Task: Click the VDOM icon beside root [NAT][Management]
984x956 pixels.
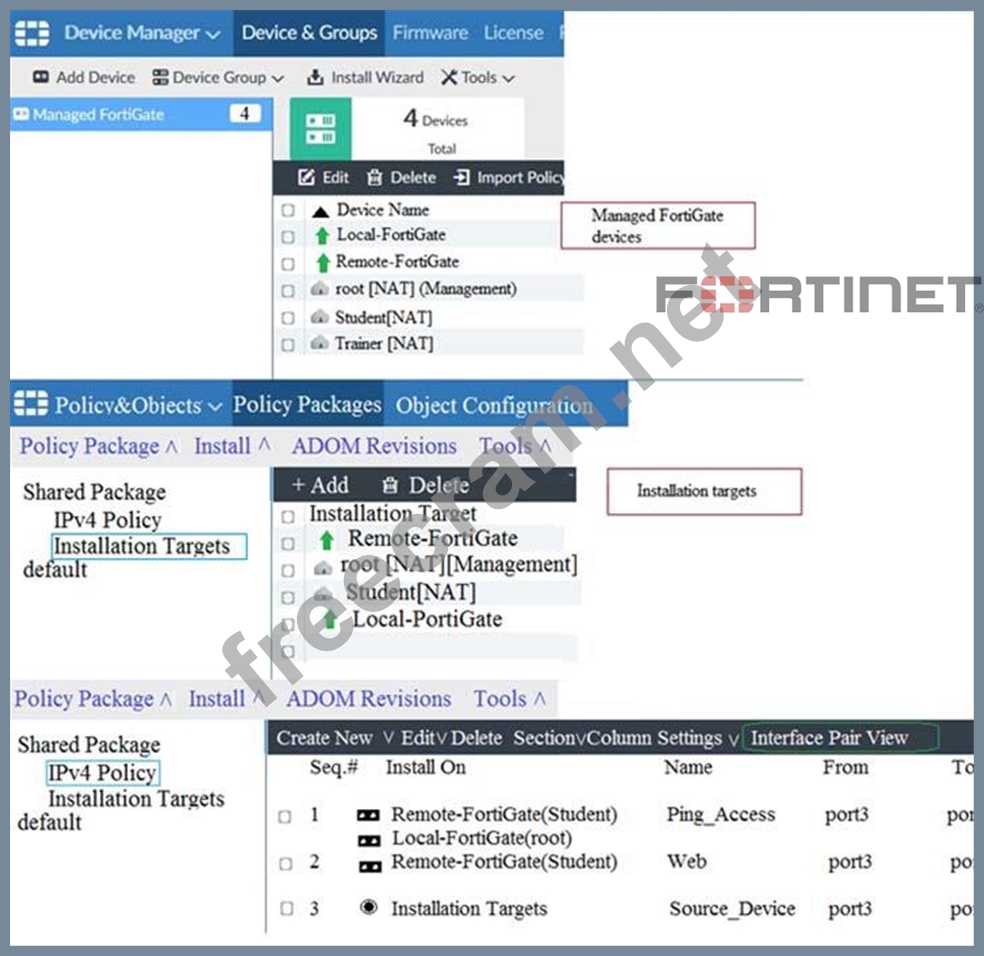Action: click(x=323, y=568)
